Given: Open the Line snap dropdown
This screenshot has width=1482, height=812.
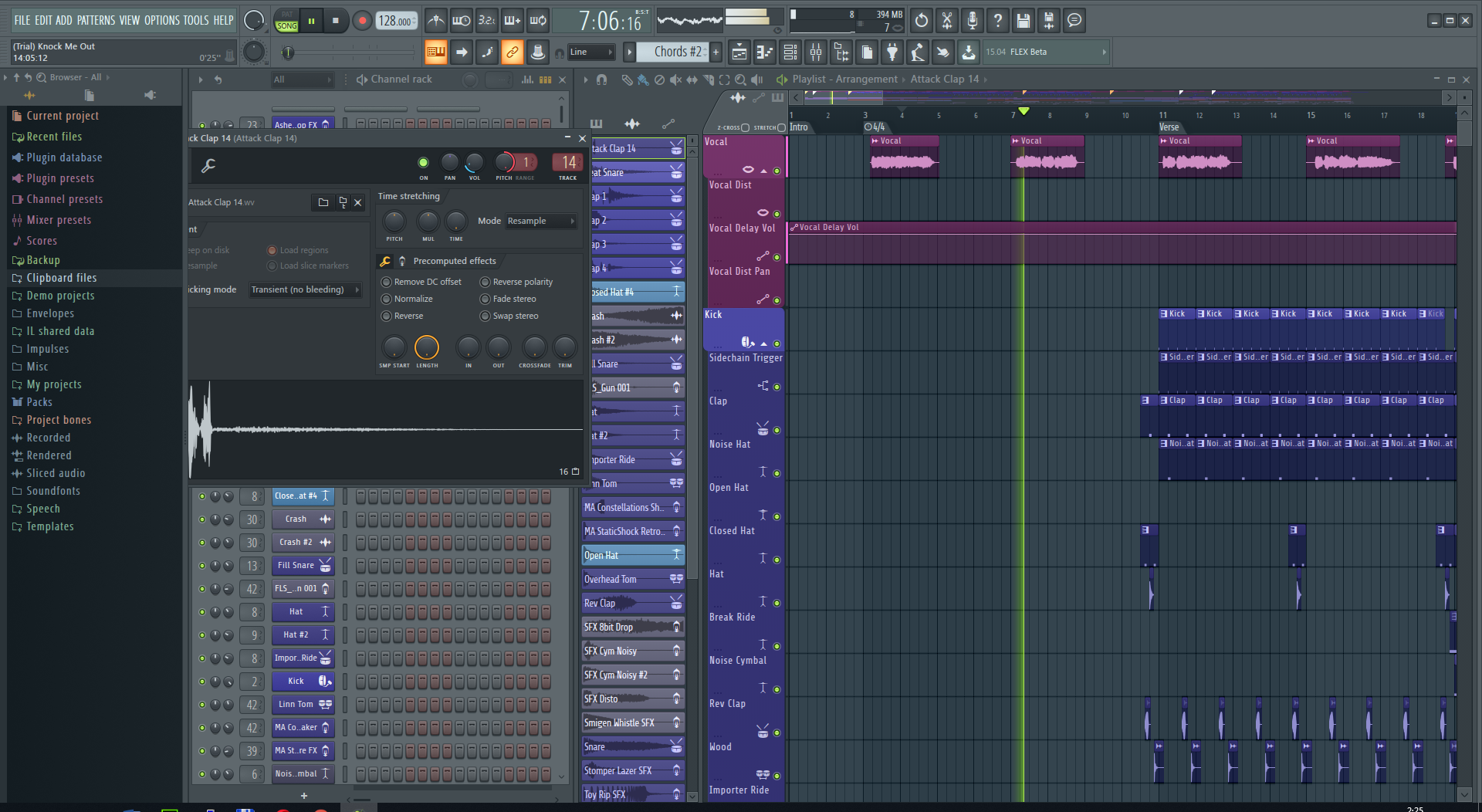Looking at the screenshot, I should (590, 52).
